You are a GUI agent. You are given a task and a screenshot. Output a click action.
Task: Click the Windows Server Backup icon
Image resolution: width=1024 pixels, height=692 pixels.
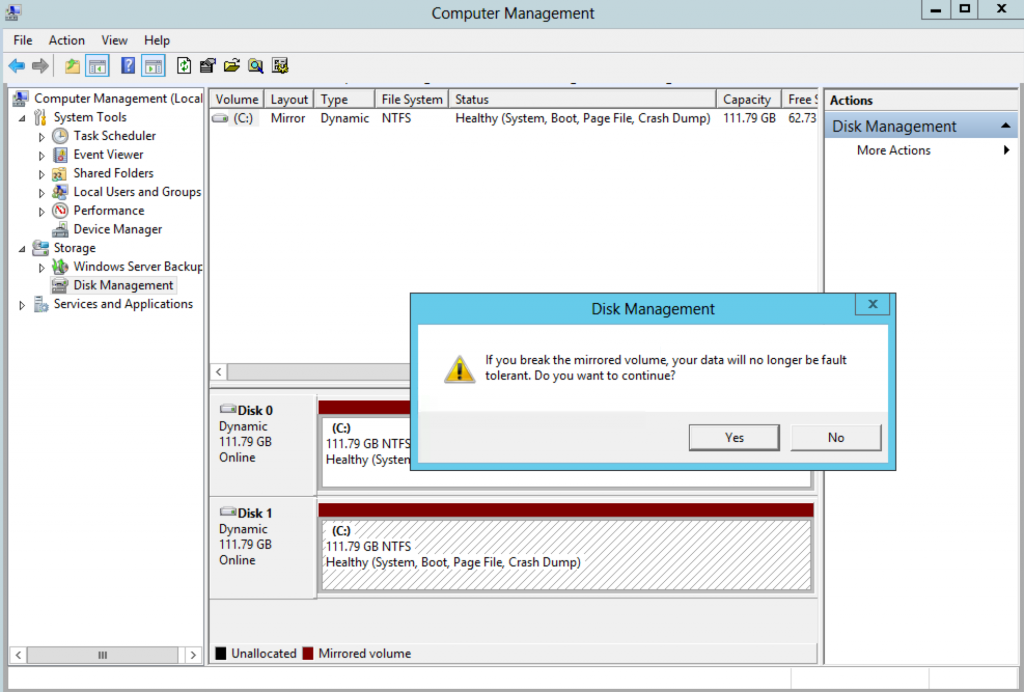60,266
